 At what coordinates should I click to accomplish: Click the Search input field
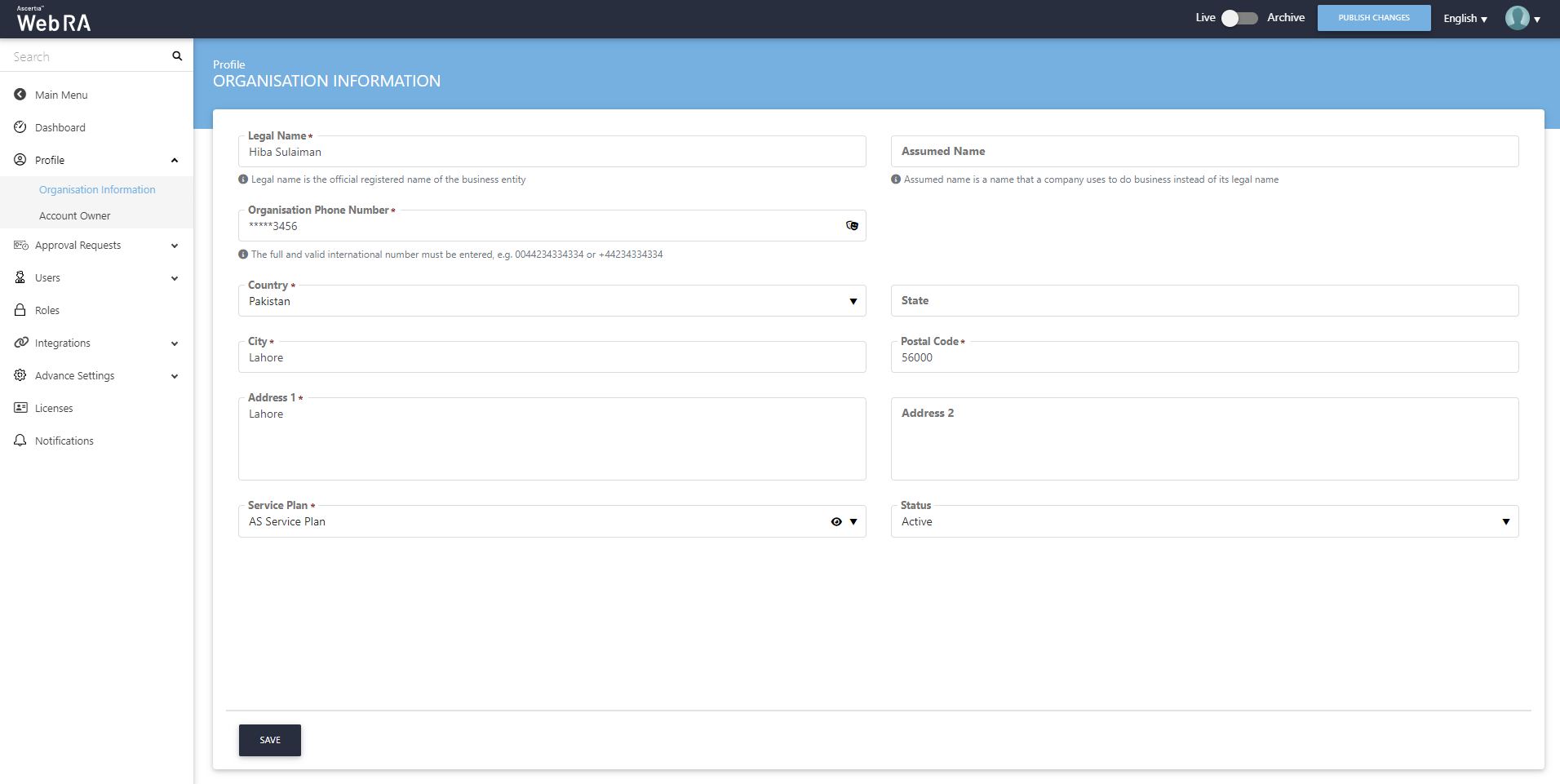click(86, 56)
